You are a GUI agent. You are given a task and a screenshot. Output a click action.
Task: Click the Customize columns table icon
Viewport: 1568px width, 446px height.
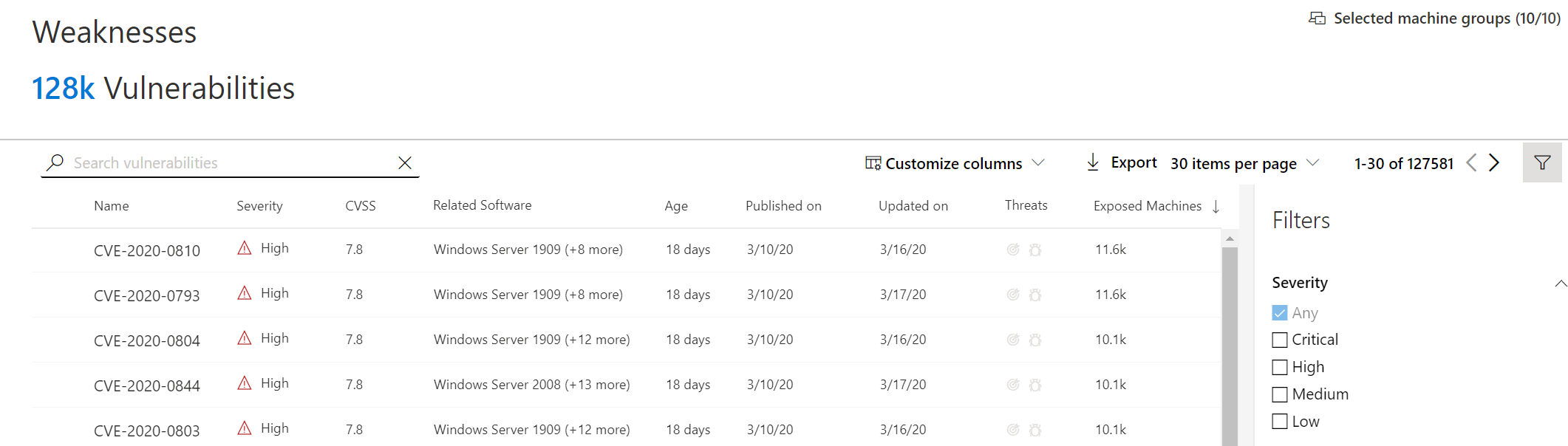click(873, 163)
